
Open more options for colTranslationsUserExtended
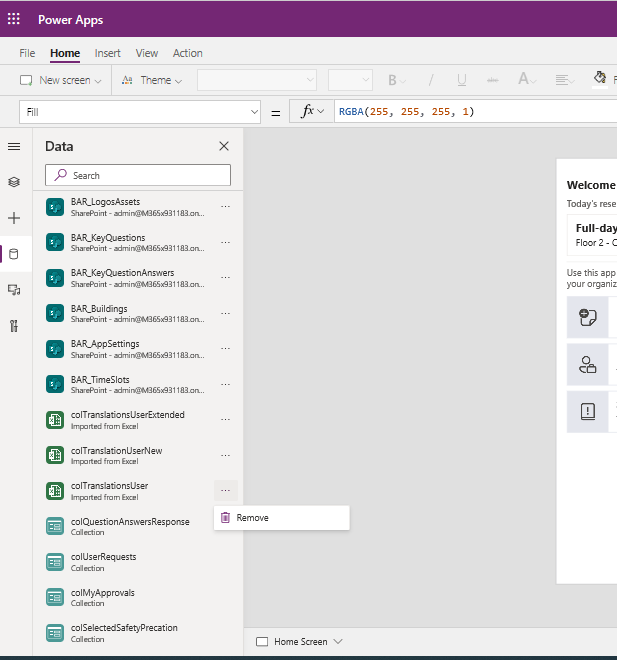pos(226,420)
